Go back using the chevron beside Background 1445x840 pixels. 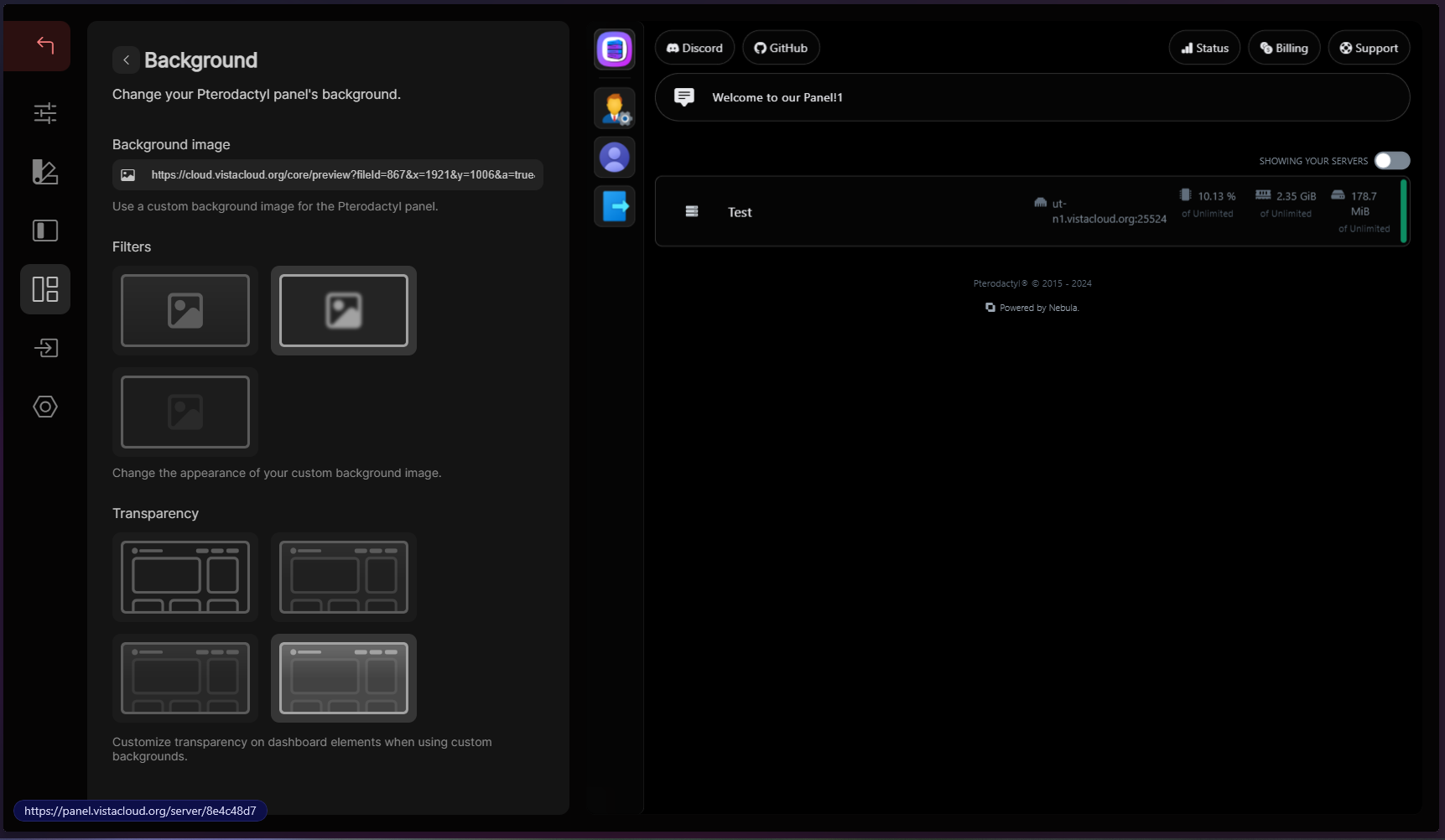126,60
